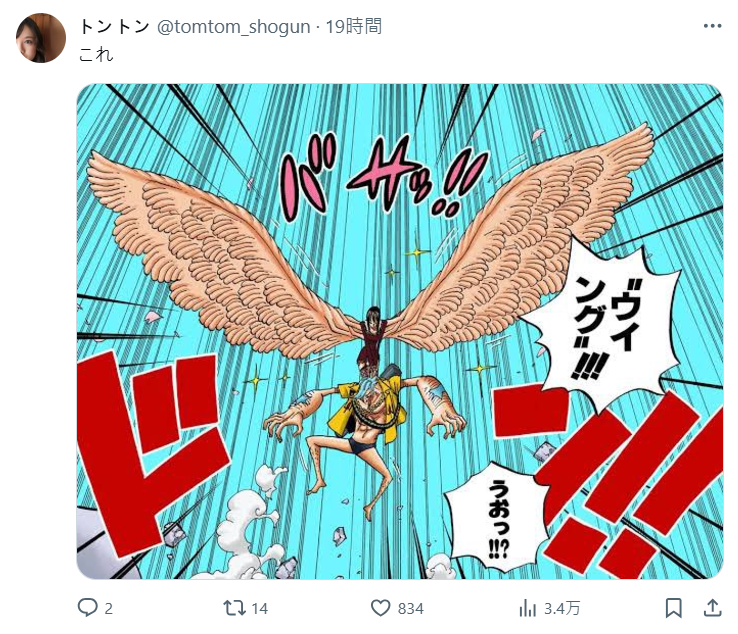This screenshot has height=634, width=738.
Task: Click the like count 834
Action: pyautogui.click(x=410, y=609)
